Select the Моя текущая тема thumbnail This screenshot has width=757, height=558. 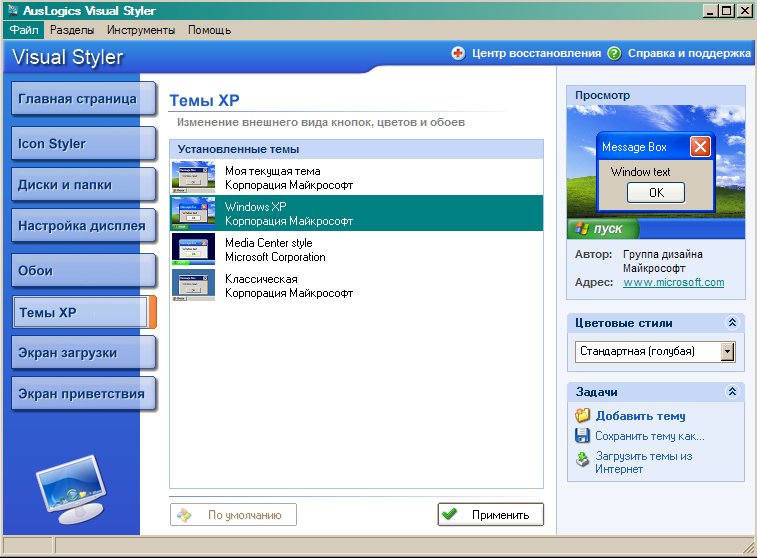coord(193,177)
